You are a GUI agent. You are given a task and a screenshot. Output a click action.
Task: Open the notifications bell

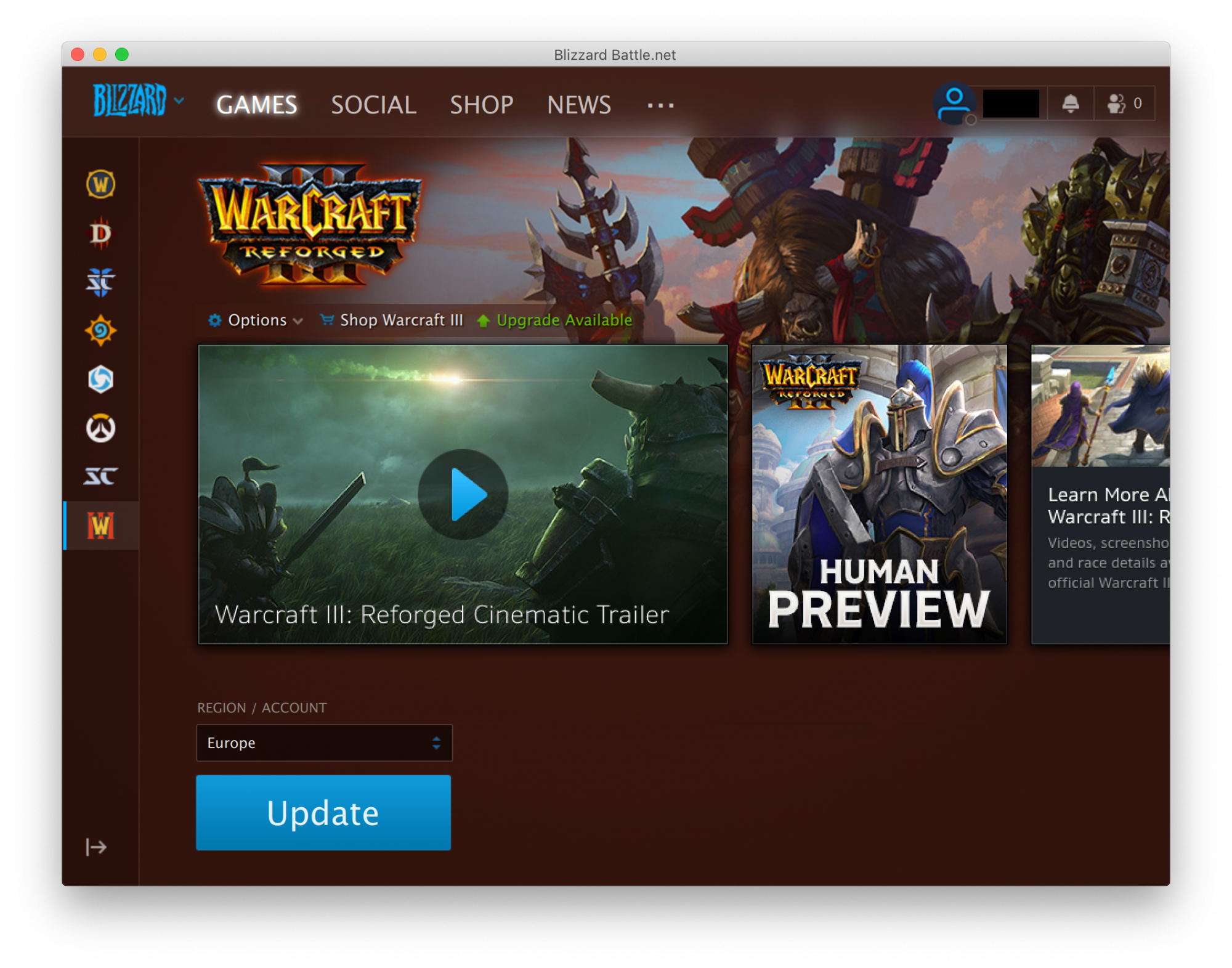[1071, 104]
